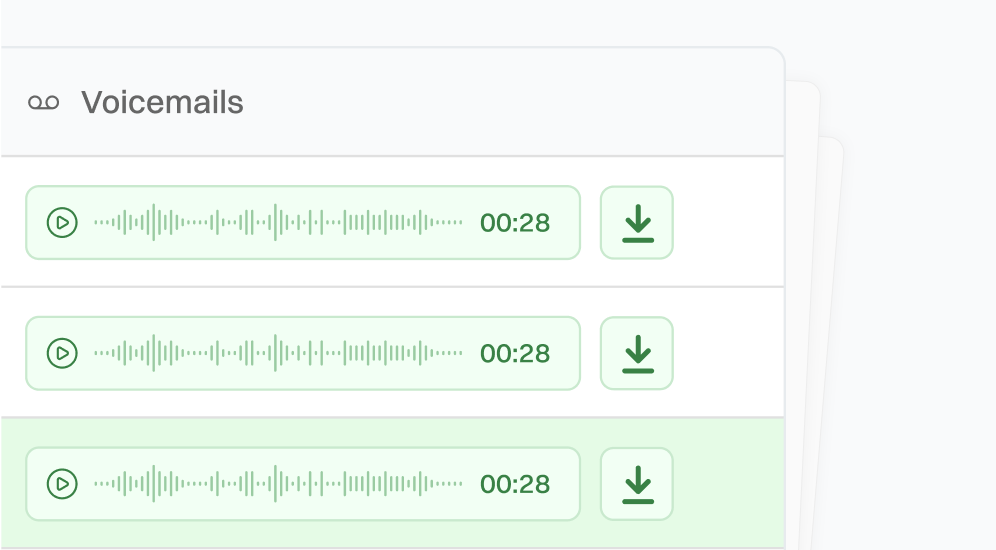This screenshot has width=996, height=550.
Task: Click the 00:28 duration on third voicemail
Action: click(515, 484)
